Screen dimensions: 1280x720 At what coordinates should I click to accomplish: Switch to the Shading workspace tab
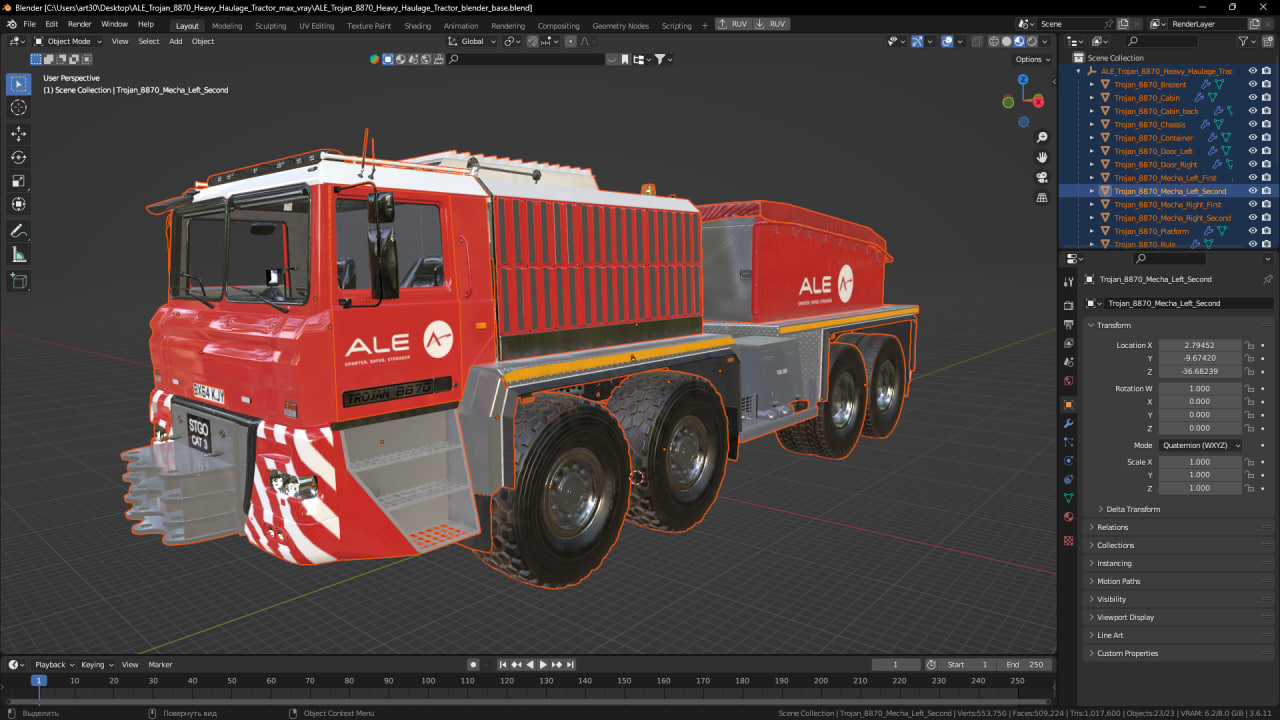click(x=417, y=25)
